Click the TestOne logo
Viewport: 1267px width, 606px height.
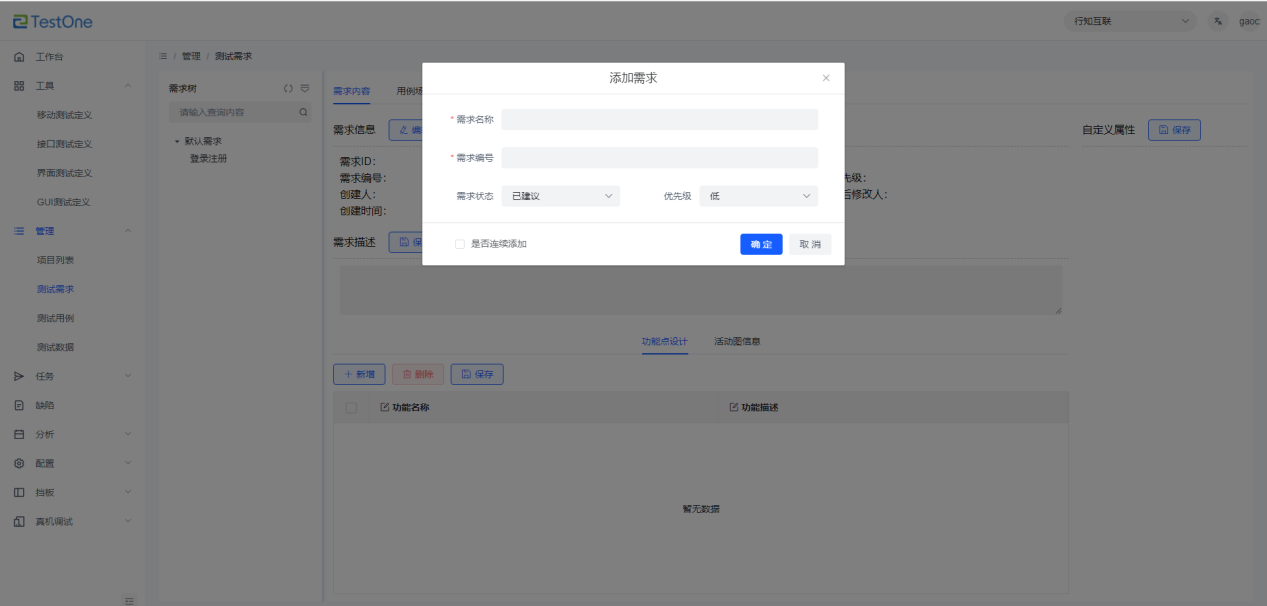click(x=53, y=21)
